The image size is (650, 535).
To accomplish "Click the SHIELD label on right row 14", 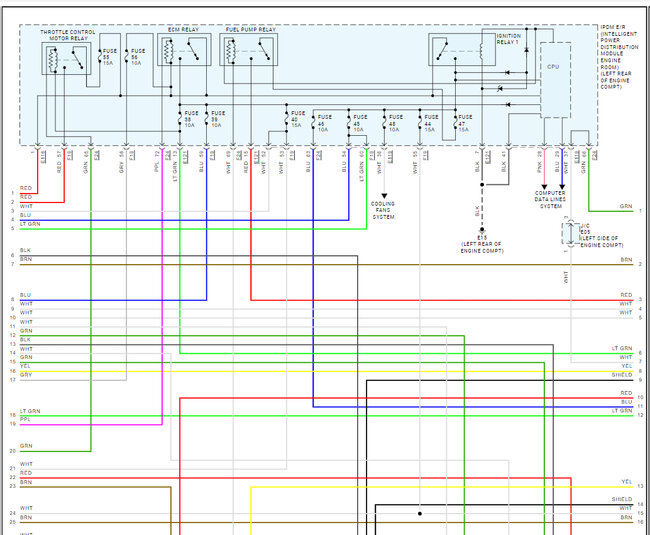I will tap(622, 499).
